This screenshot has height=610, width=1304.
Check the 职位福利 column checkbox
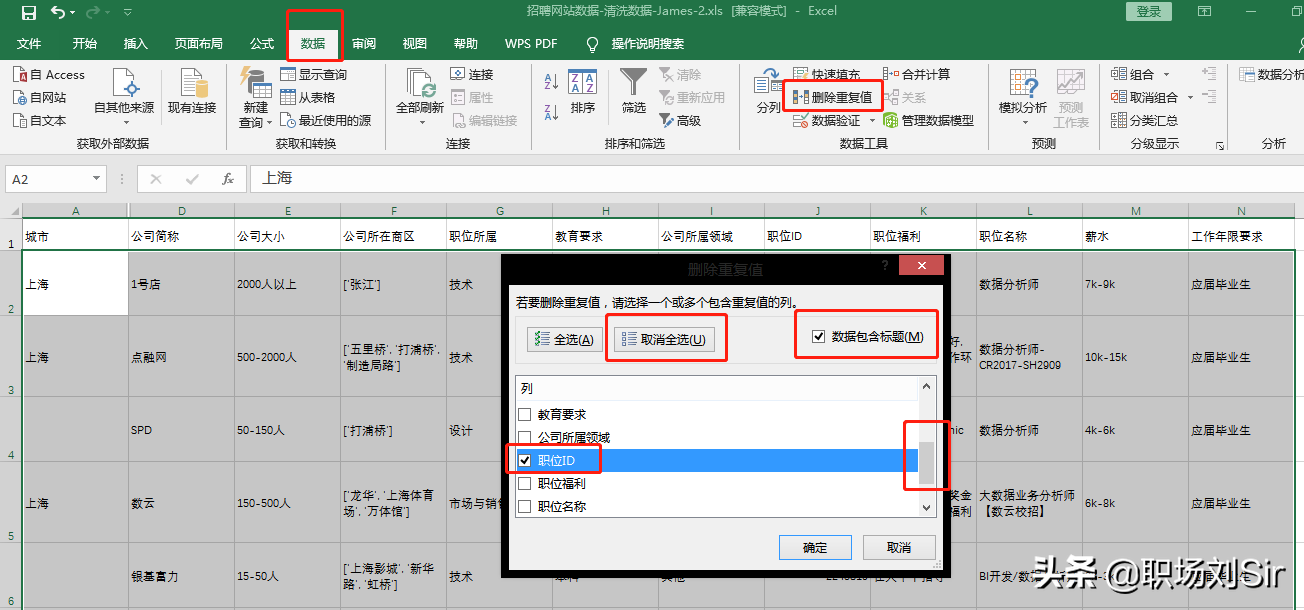pyautogui.click(x=524, y=484)
